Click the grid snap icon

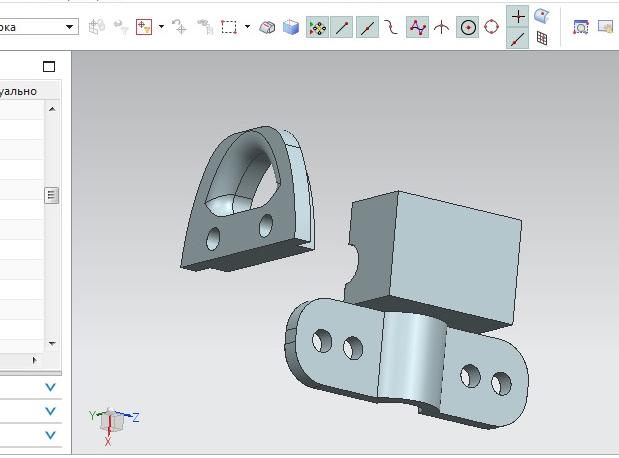(x=542, y=39)
